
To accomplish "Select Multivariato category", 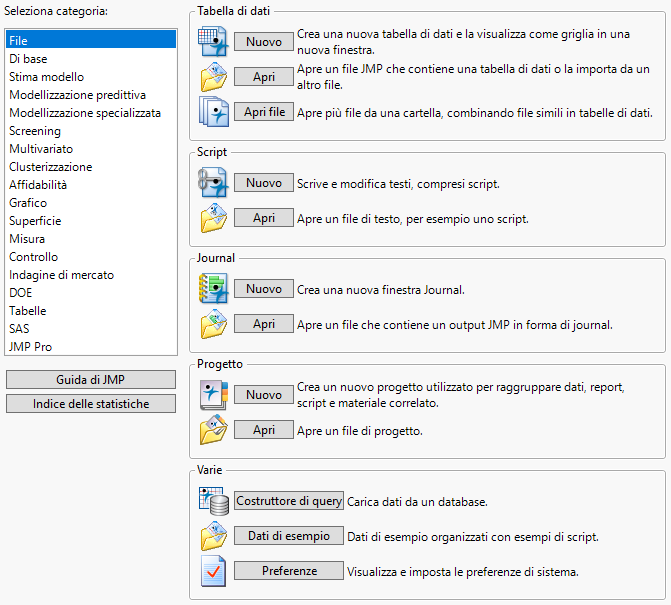I will pos(91,148).
